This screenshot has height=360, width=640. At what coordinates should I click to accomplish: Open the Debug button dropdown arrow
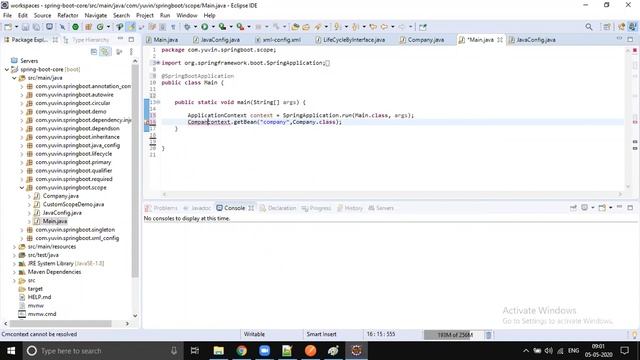click(195, 27)
